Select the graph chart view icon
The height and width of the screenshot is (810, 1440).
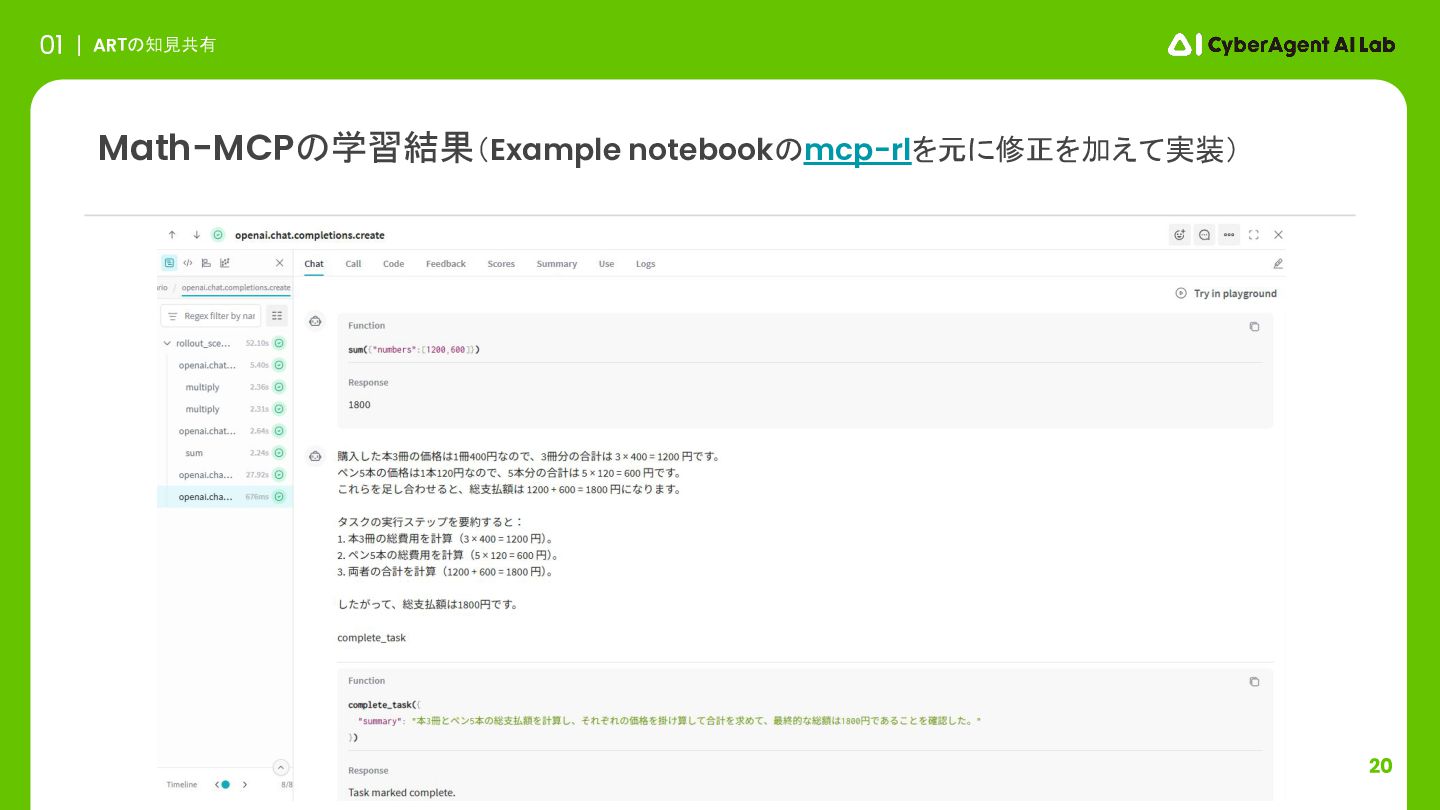224,263
